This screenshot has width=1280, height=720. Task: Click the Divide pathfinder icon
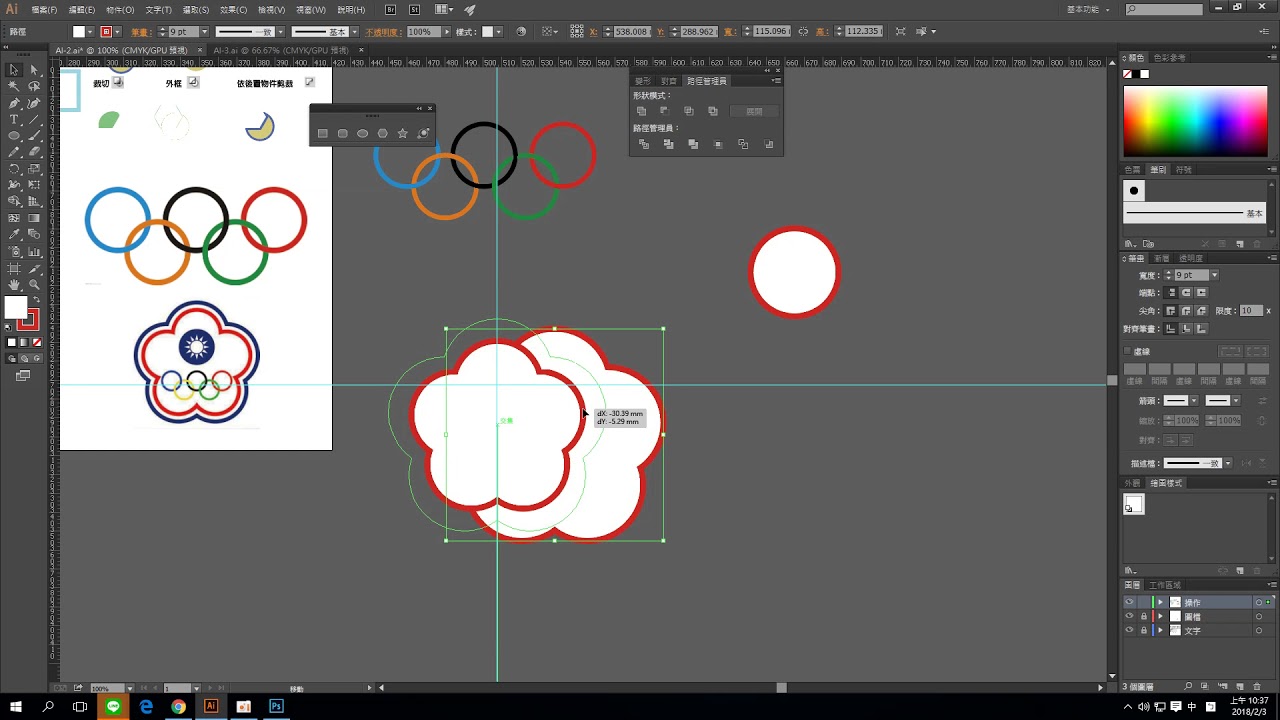[643, 144]
